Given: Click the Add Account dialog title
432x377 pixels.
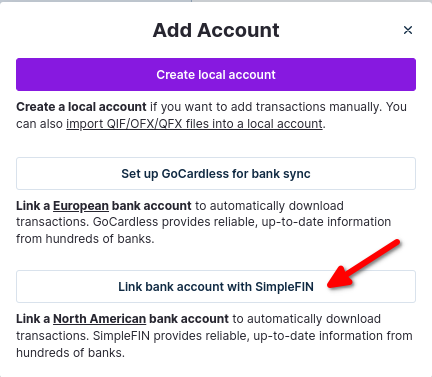Looking at the screenshot, I should click(x=216, y=30).
